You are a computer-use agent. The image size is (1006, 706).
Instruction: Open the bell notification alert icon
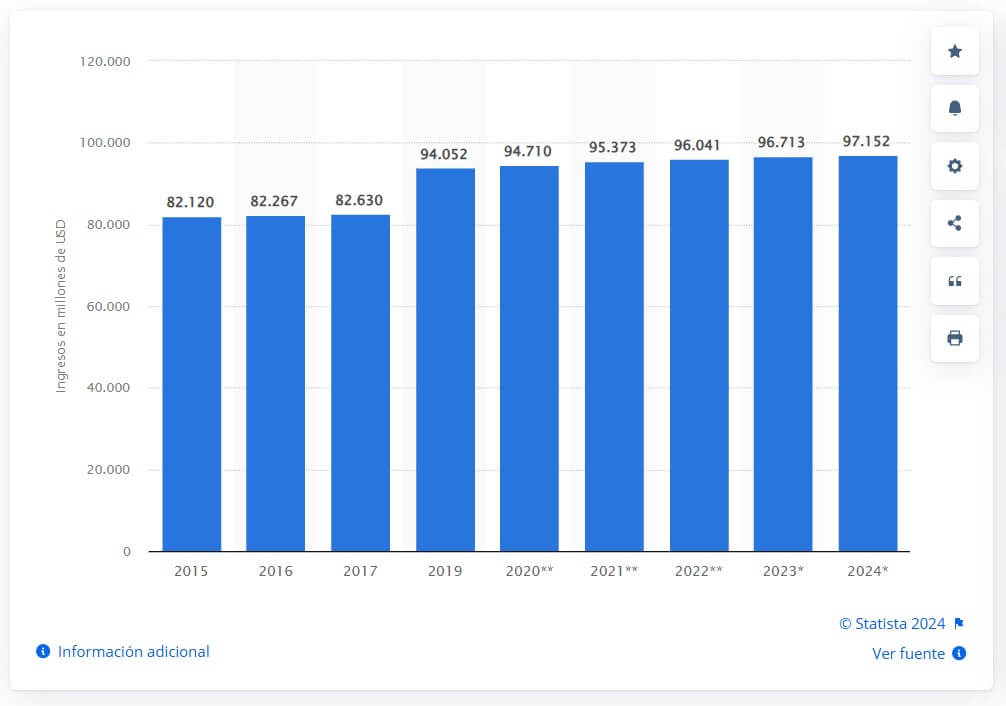click(x=955, y=108)
